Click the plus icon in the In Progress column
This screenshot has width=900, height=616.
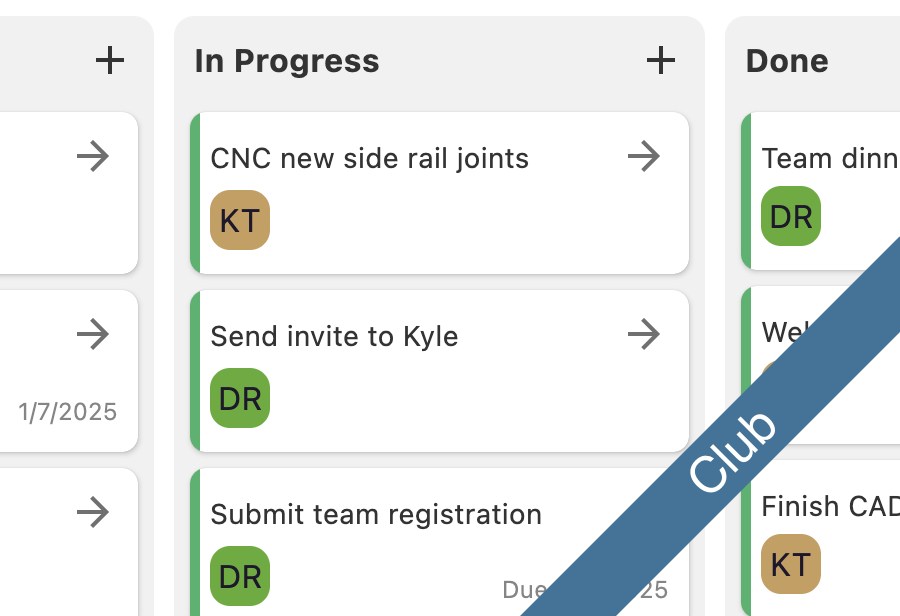click(660, 60)
